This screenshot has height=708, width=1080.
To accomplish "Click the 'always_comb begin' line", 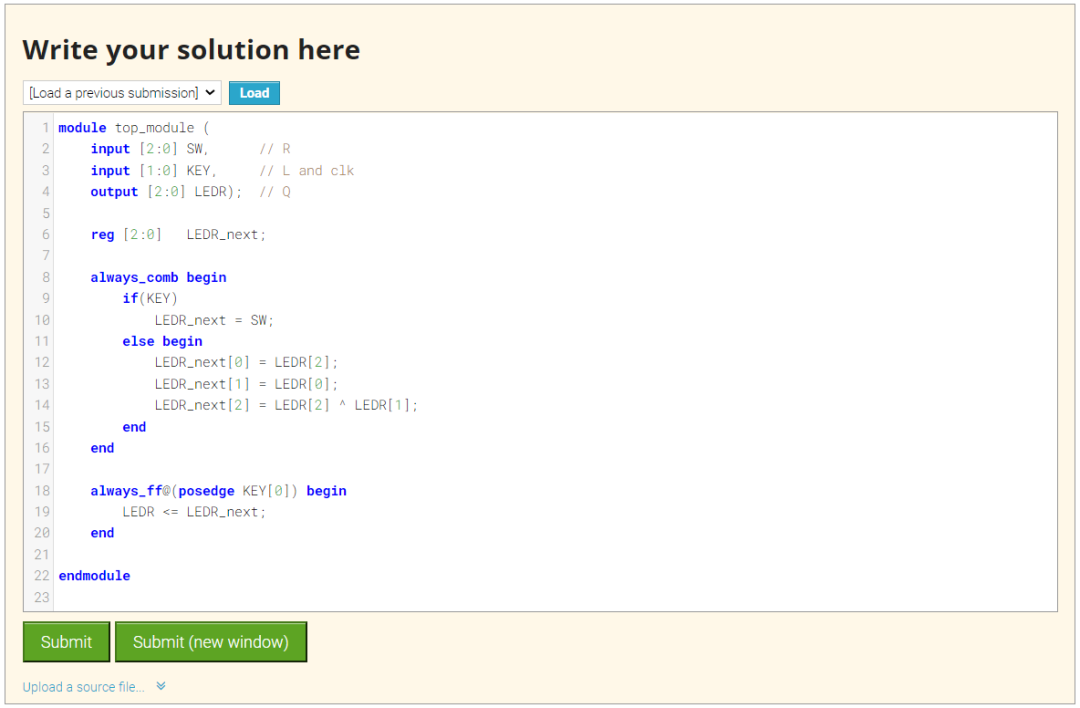I will (x=158, y=277).
